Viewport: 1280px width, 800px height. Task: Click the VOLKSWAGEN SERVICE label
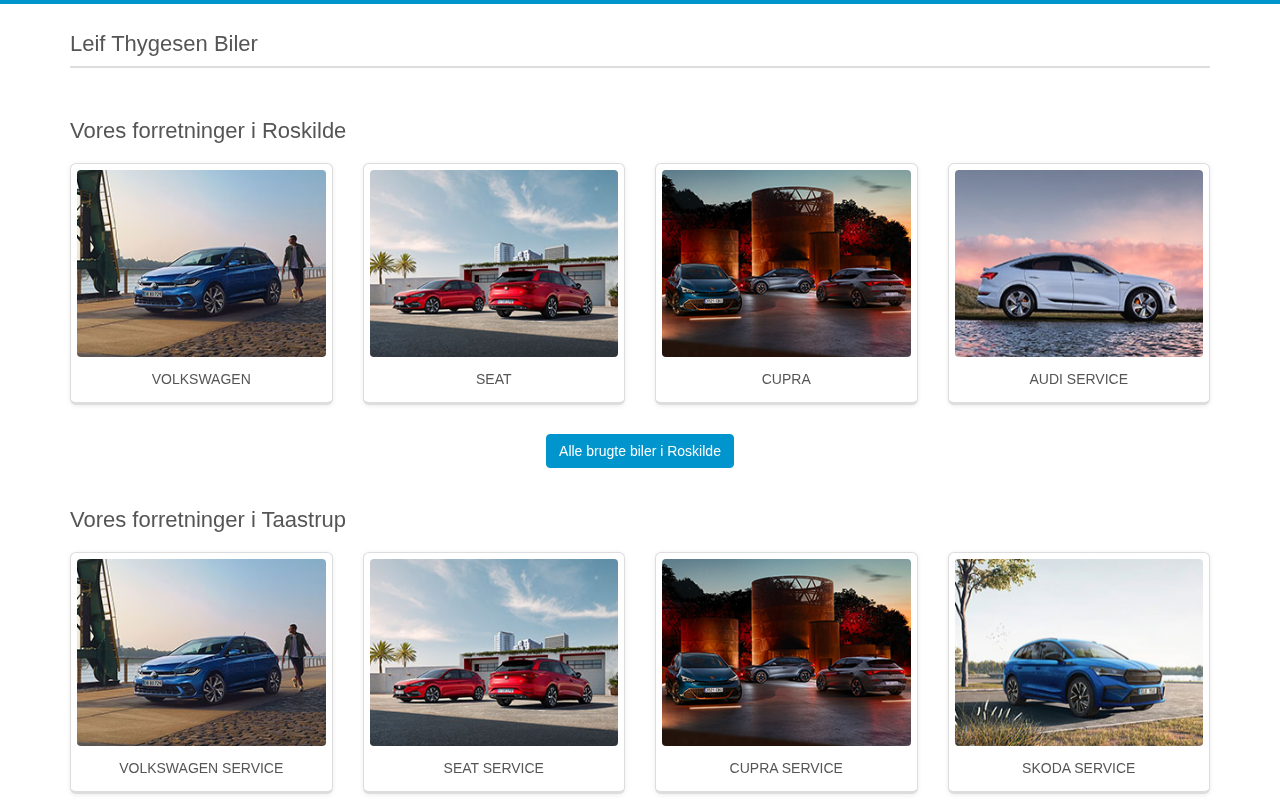pyautogui.click(x=201, y=768)
